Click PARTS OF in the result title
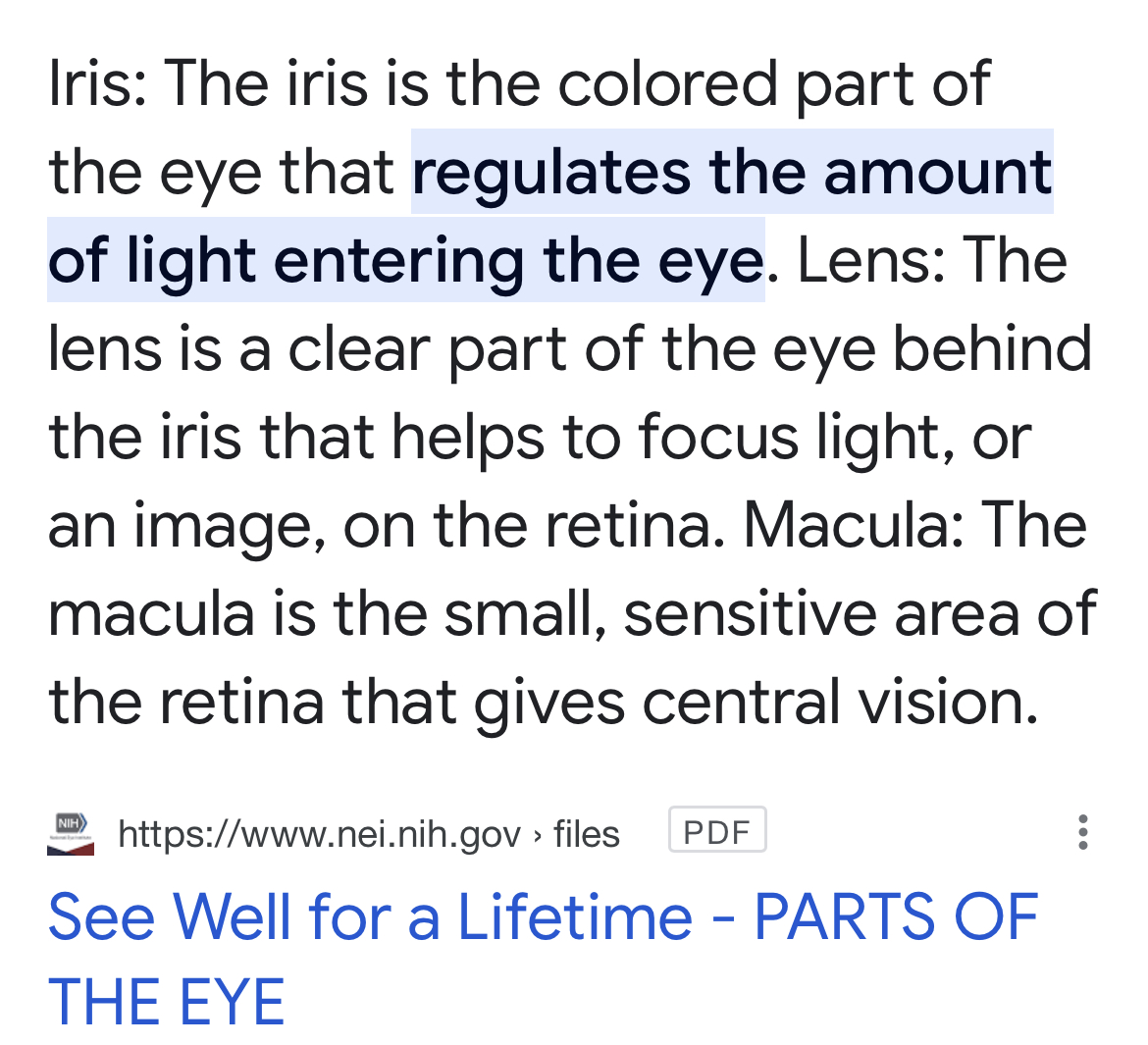Screen dimensions: 1148x1045 [896, 916]
